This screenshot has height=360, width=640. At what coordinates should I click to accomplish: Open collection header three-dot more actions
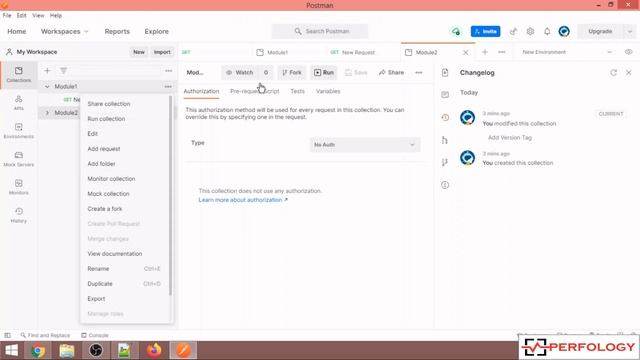[x=419, y=73]
